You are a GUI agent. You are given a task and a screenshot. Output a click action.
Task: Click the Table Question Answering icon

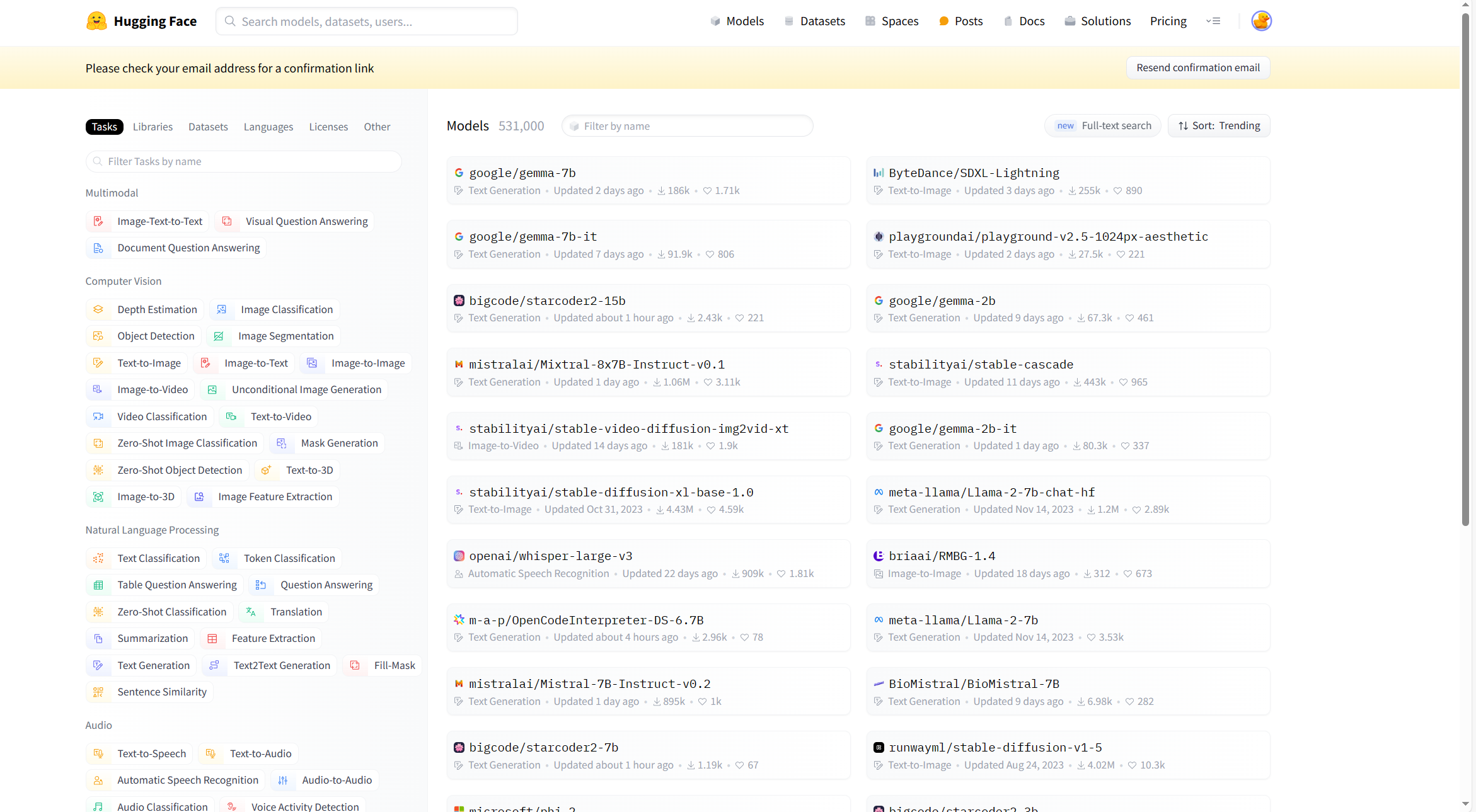98,585
